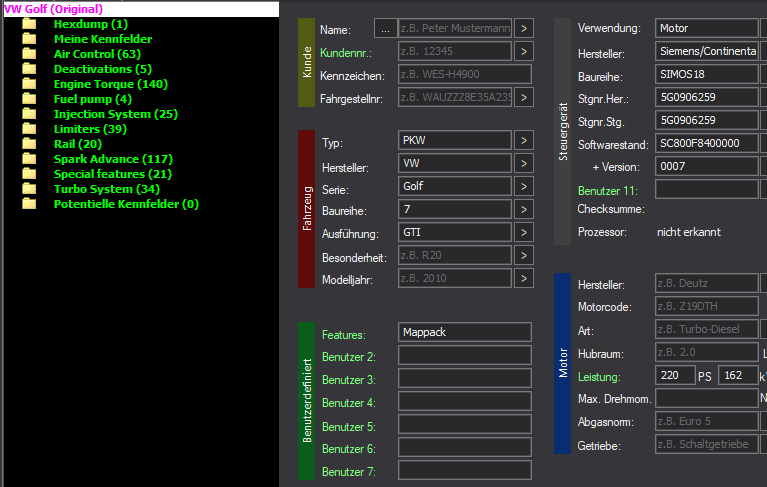Click the Air Control folder icon
This screenshot has width=767, height=487.
pos(29,54)
